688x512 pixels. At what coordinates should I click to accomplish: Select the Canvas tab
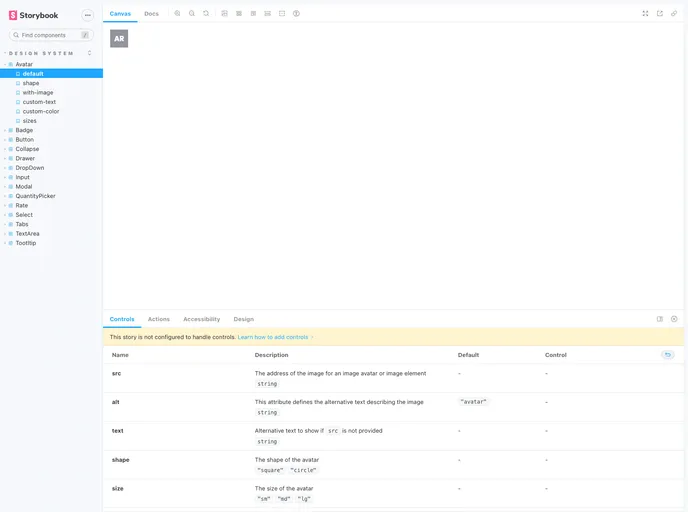point(120,14)
